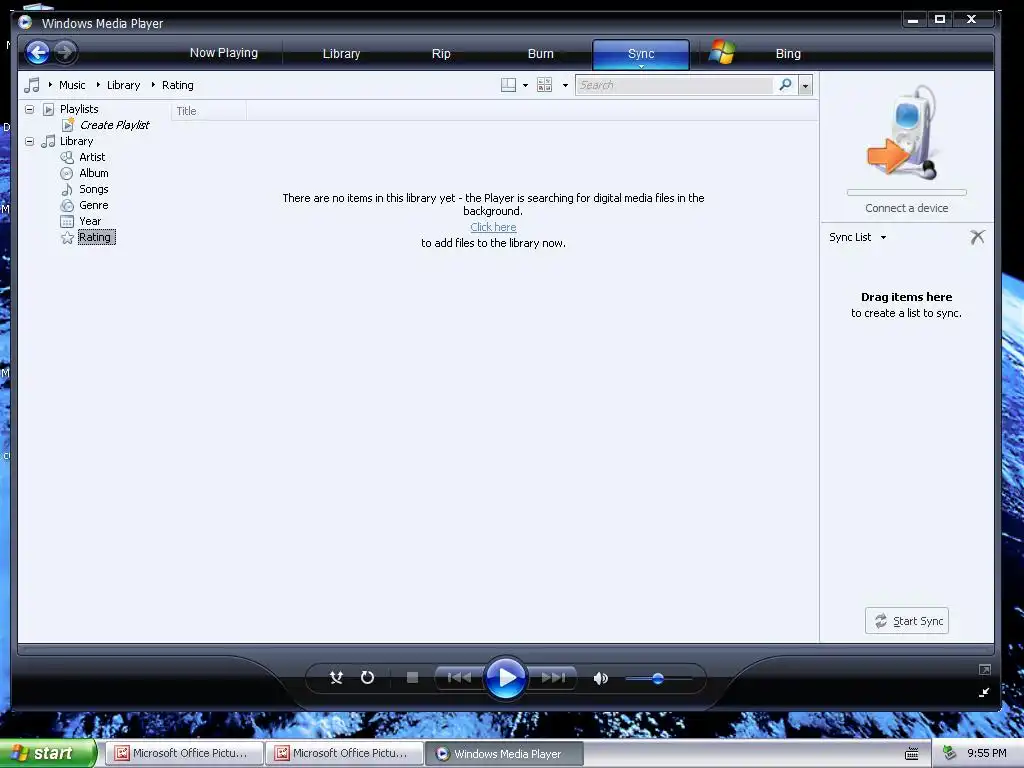Open the Bing tab
This screenshot has height=768, width=1024.
tap(788, 54)
